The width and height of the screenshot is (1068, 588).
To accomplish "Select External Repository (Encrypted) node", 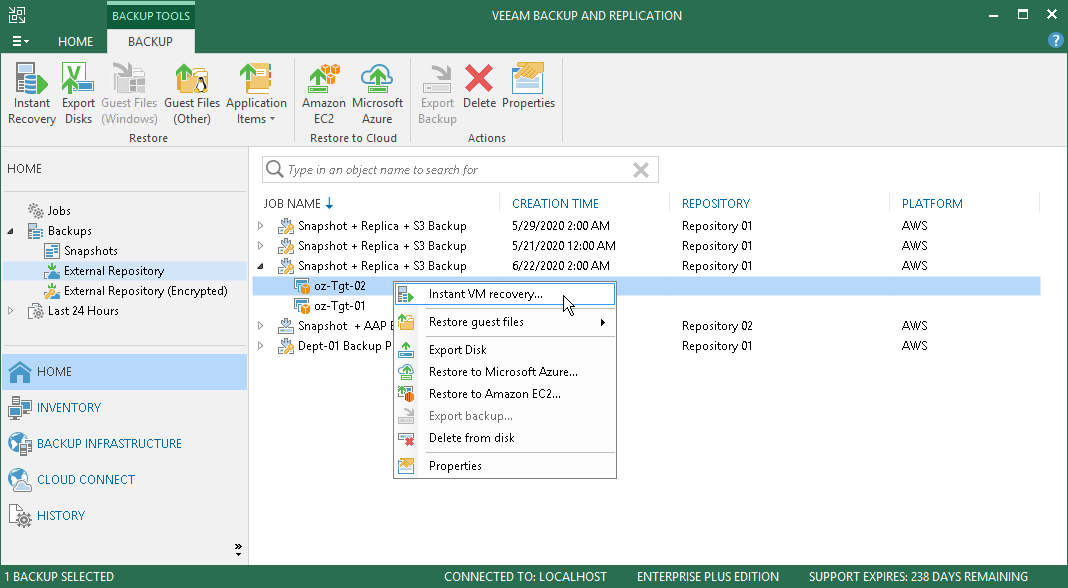I will tap(145, 291).
